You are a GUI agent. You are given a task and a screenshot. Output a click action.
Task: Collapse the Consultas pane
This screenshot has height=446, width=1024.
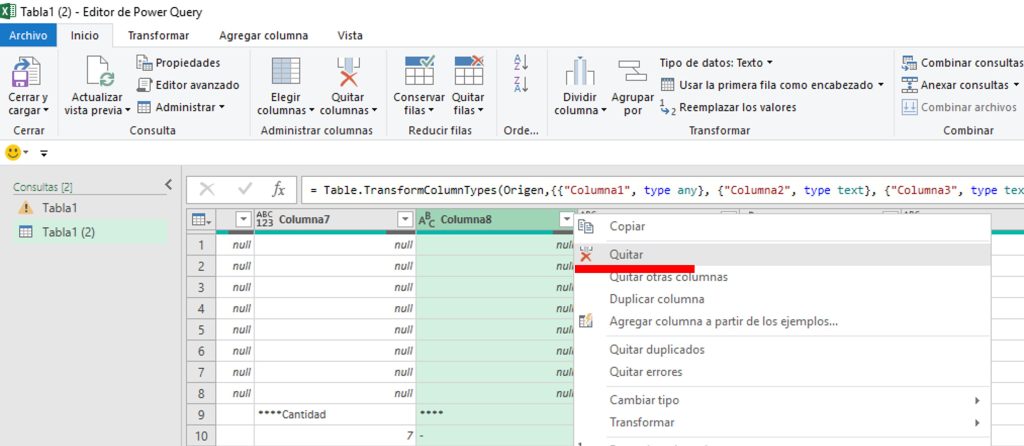[168, 185]
